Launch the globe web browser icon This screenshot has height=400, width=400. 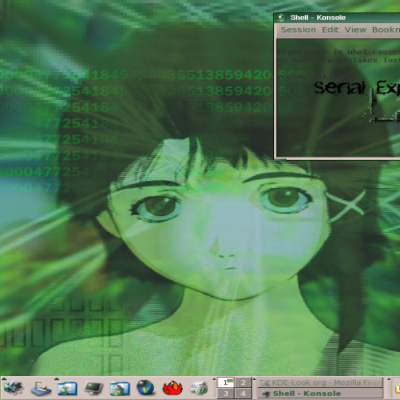pos(145,388)
